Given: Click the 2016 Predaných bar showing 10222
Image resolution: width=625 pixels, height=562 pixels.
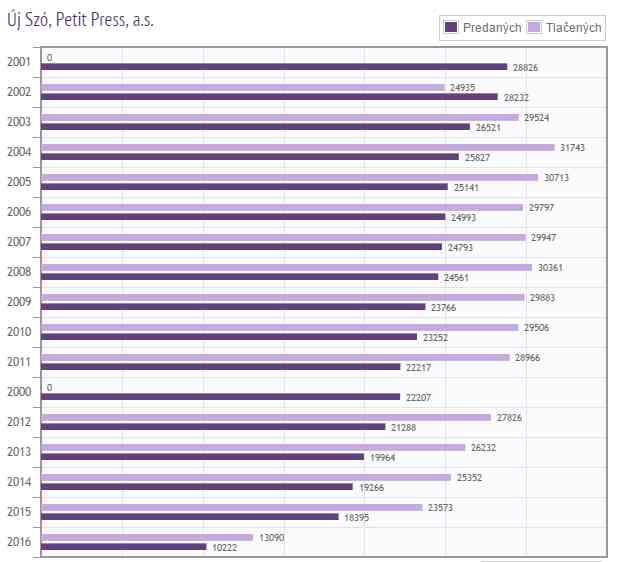Looking at the screenshot, I should tap(123, 547).
